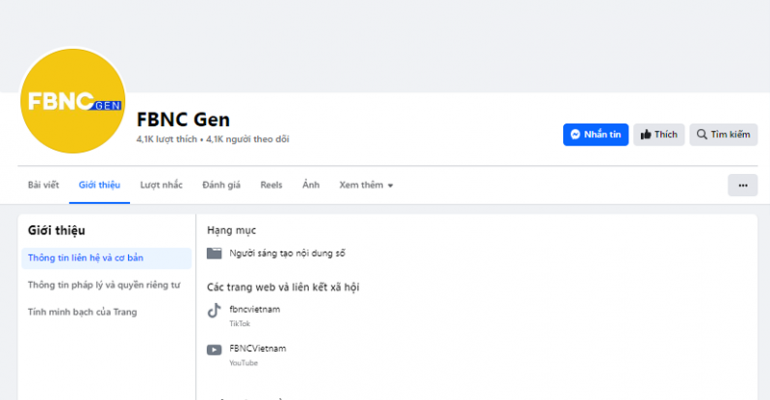Go to the Đánh giá tab

(221, 185)
